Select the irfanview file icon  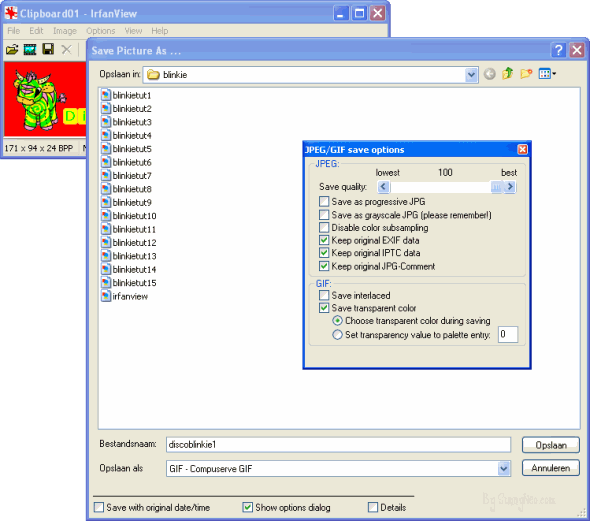coord(106,296)
